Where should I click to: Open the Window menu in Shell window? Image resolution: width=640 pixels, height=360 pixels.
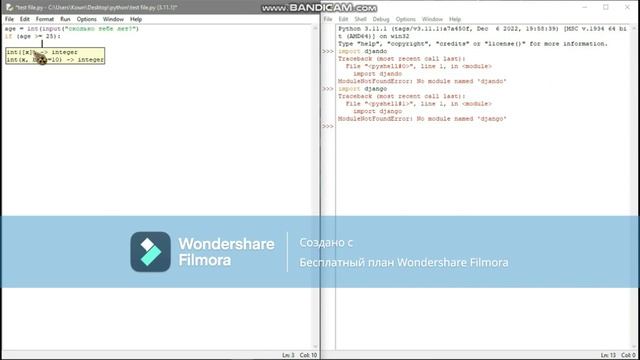pyautogui.click(x=432, y=19)
